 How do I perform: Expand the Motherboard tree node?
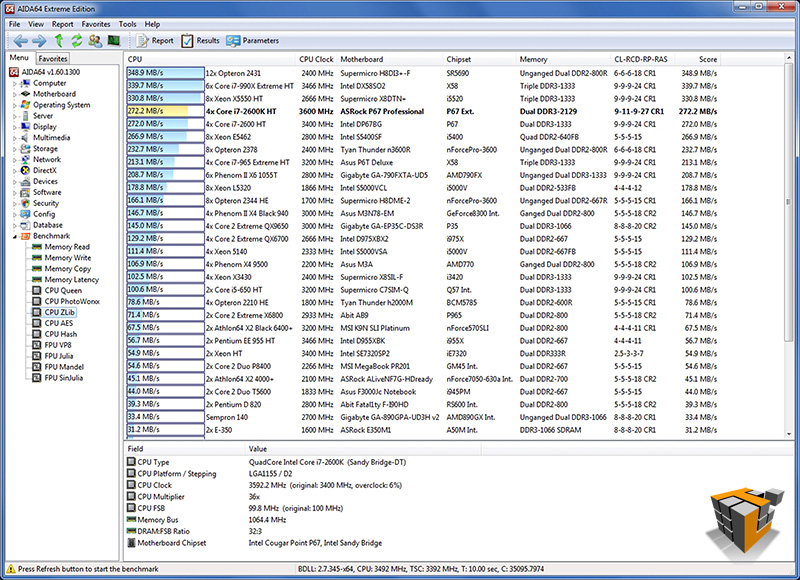point(15,94)
